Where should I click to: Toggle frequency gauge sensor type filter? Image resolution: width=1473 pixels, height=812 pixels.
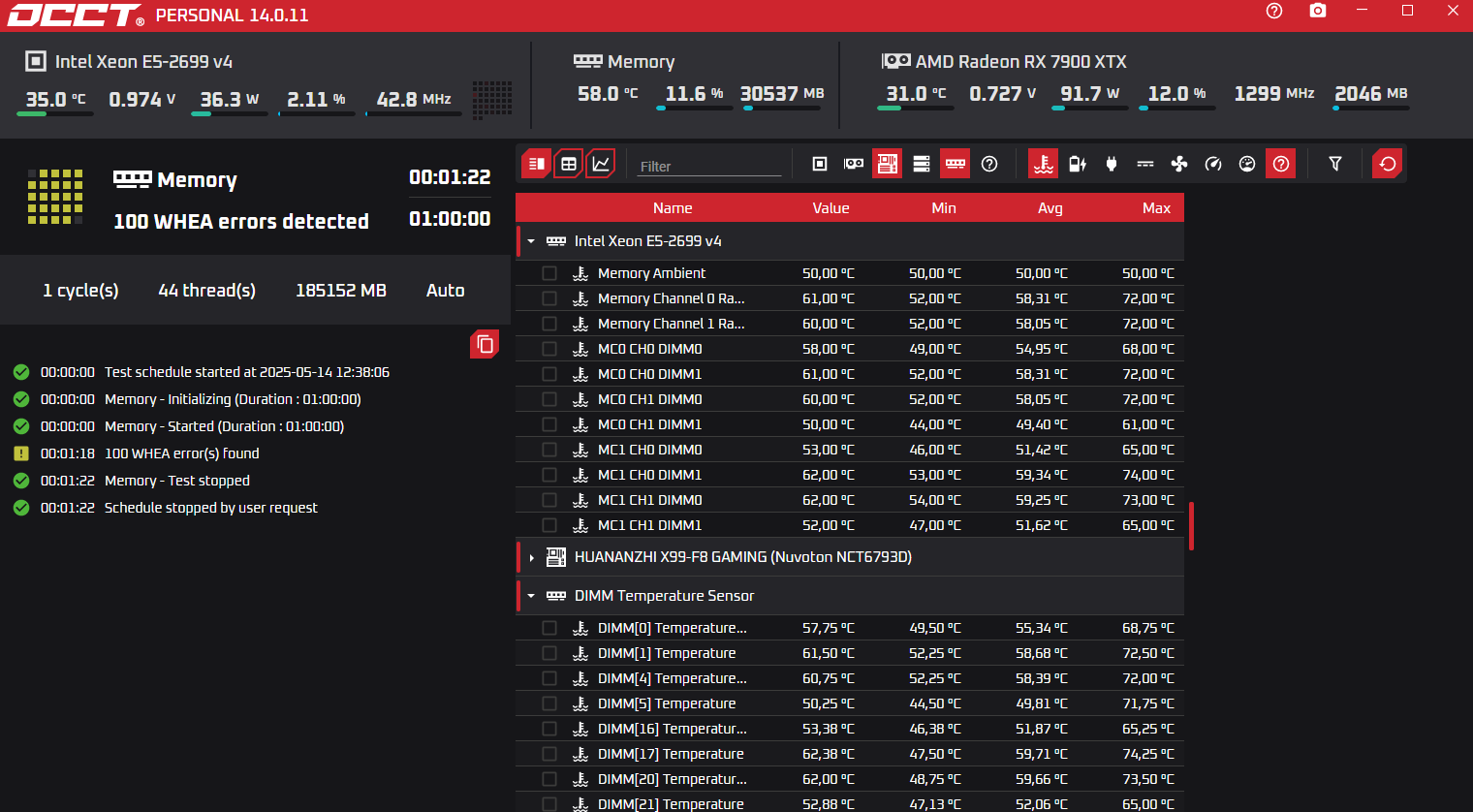[x=1213, y=164]
